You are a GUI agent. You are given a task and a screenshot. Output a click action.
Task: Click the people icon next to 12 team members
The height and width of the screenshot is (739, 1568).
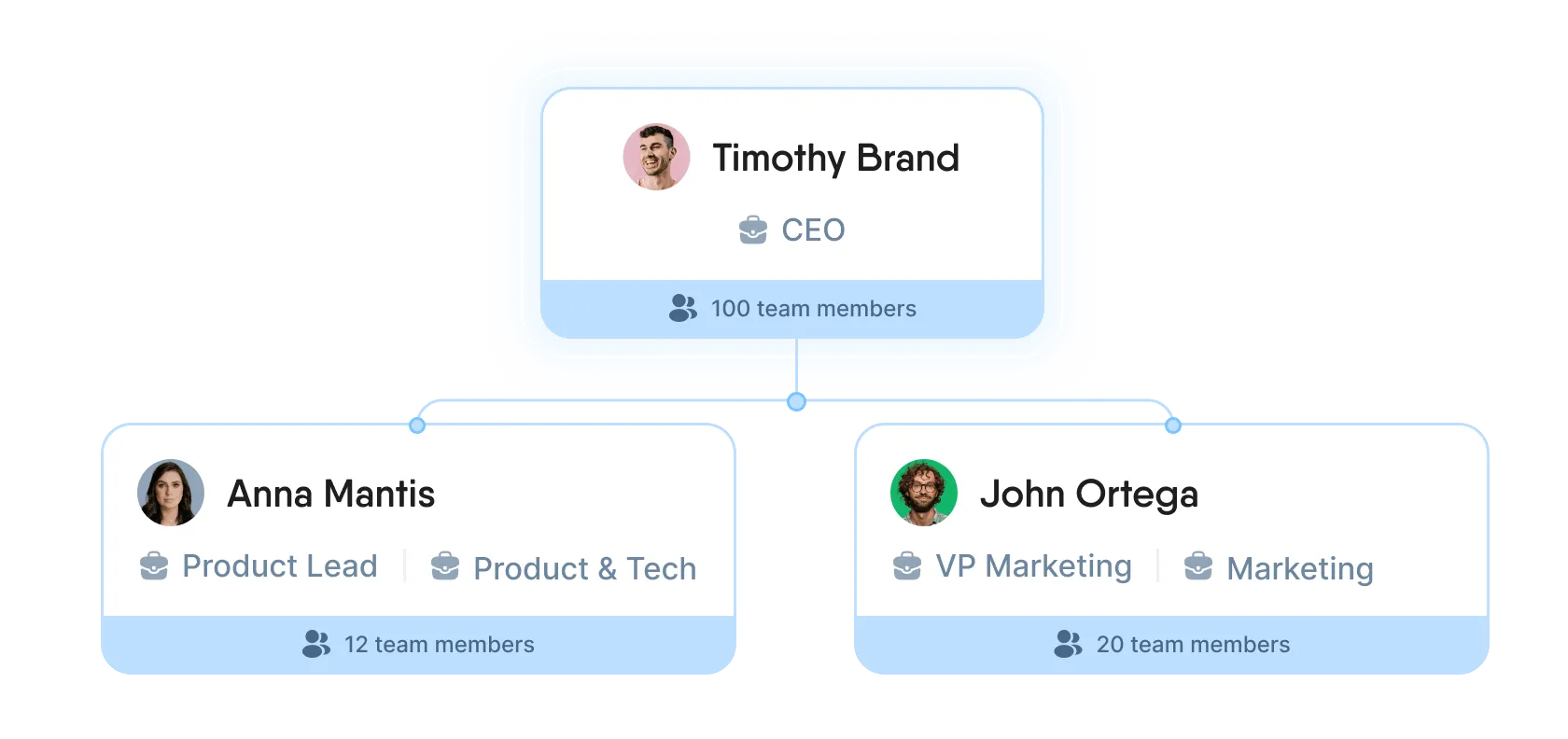pyautogui.click(x=316, y=644)
